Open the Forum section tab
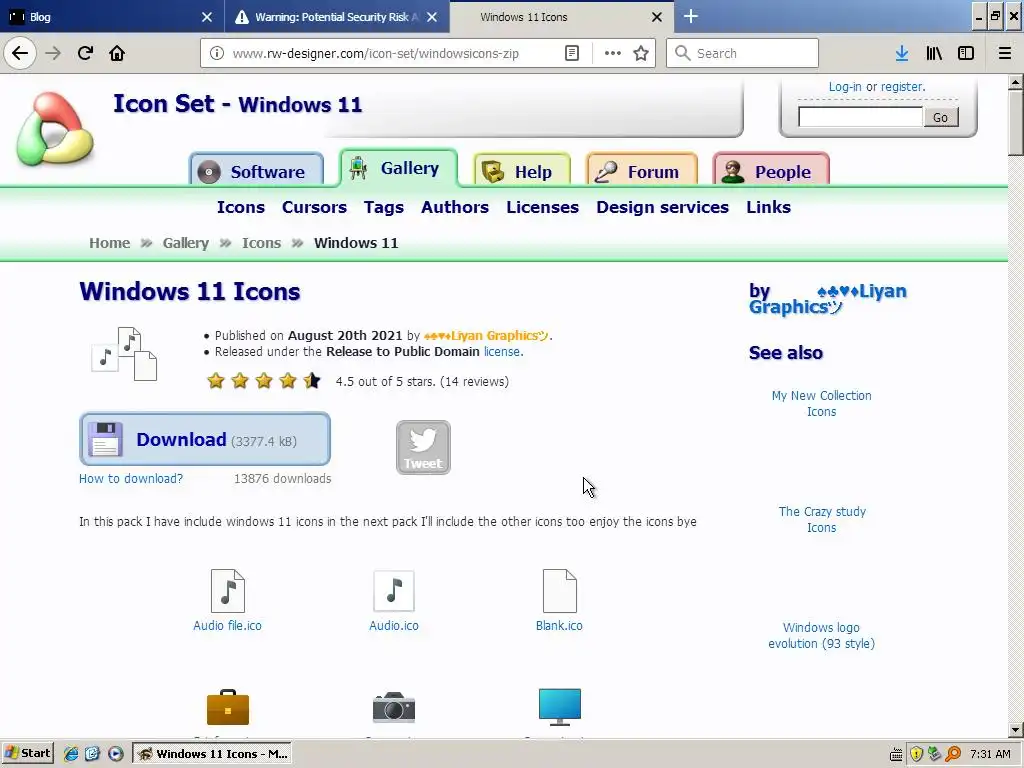This screenshot has height=768, width=1024. [642, 169]
